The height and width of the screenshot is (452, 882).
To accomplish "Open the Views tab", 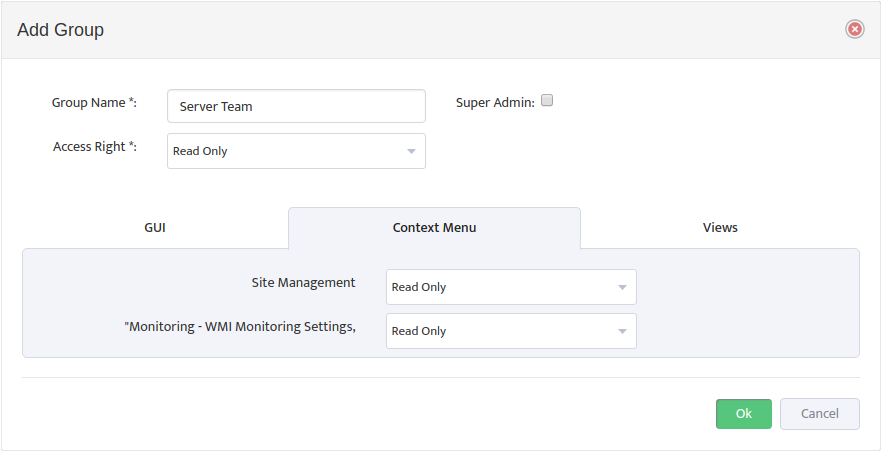I will pyautogui.click(x=720, y=228).
